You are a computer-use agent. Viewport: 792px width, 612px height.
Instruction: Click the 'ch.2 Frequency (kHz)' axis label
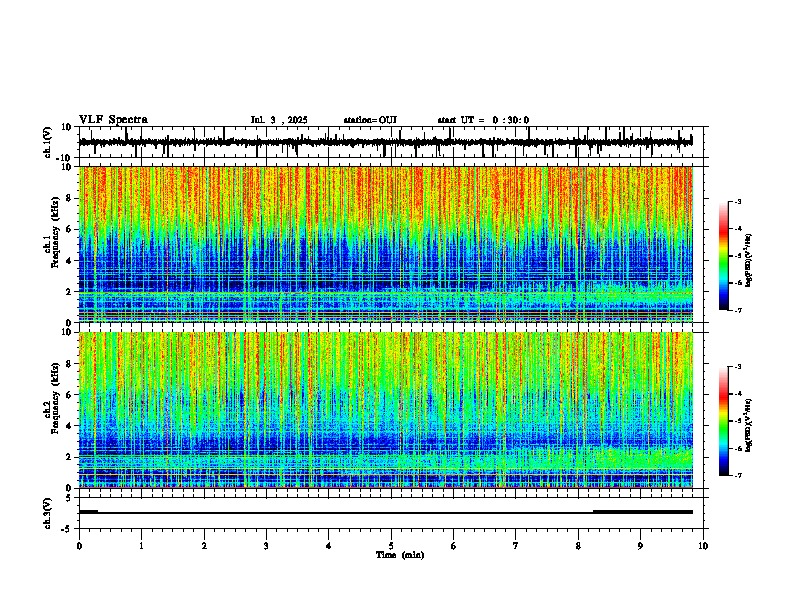(52, 398)
